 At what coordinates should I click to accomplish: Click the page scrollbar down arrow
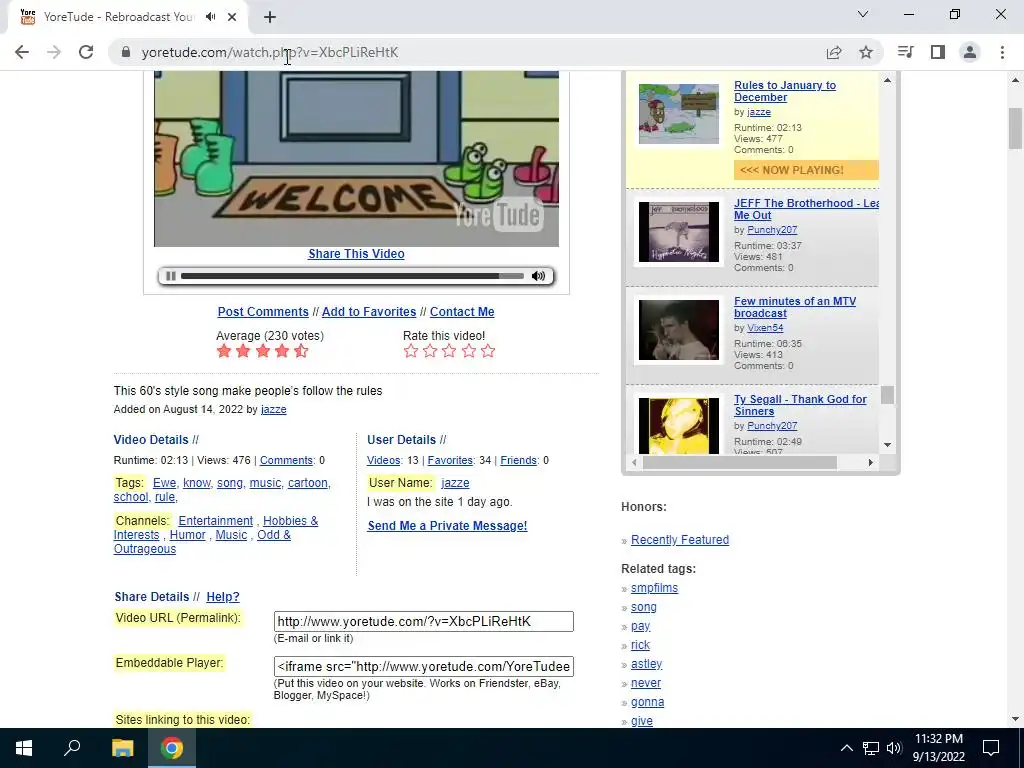(x=1016, y=719)
